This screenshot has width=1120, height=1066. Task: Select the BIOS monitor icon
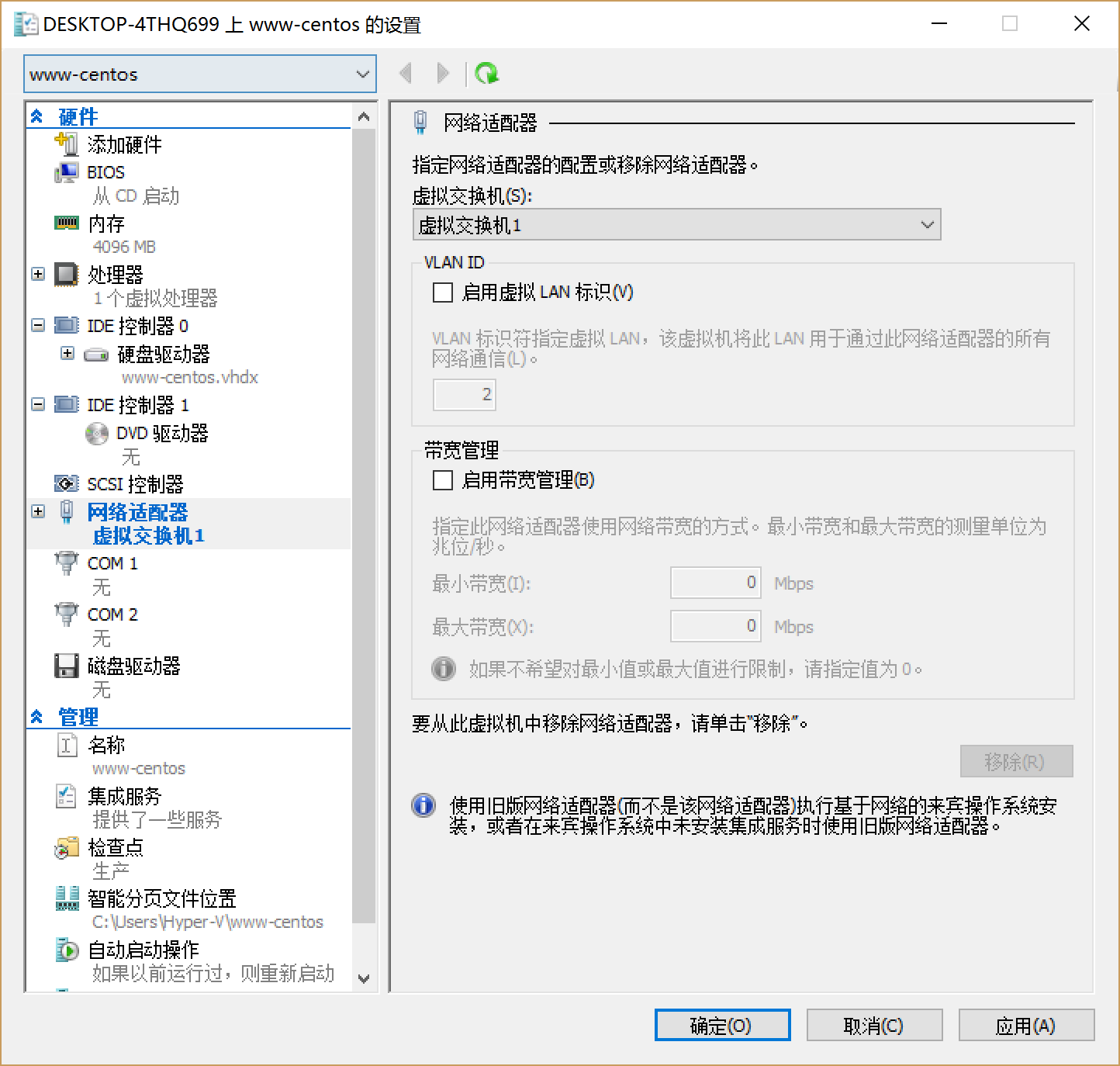click(67, 171)
